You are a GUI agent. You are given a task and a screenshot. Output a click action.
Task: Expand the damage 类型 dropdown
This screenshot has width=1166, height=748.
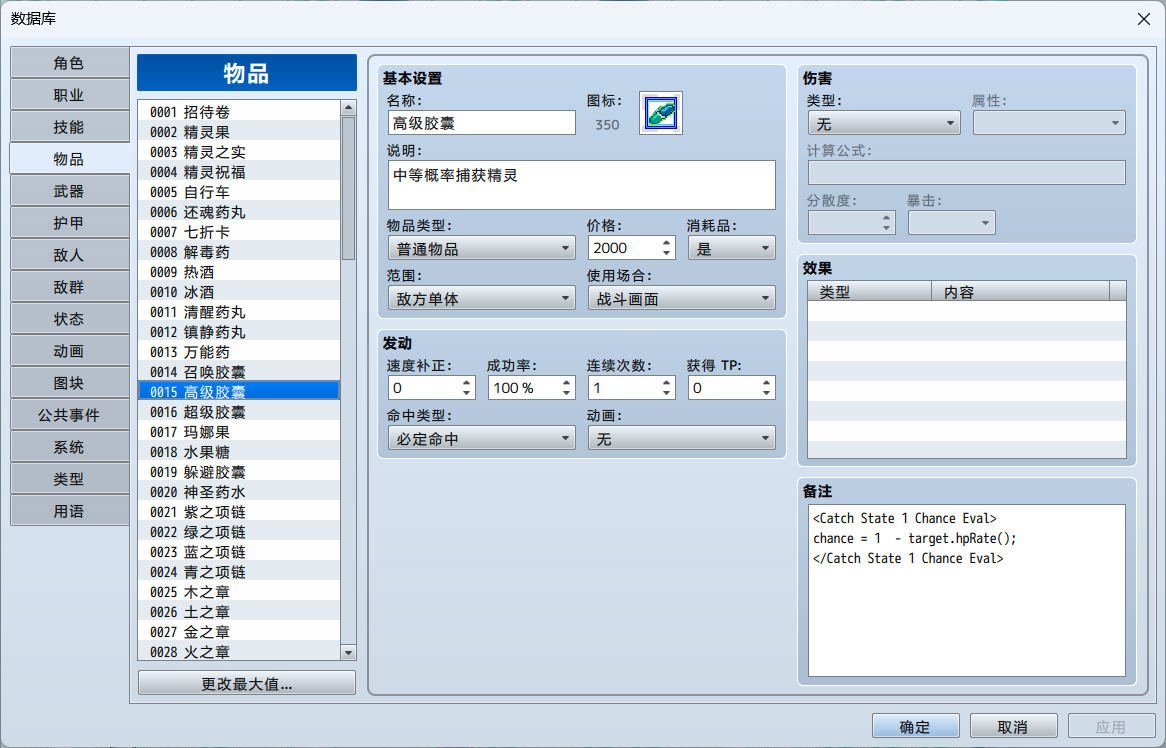[884, 123]
